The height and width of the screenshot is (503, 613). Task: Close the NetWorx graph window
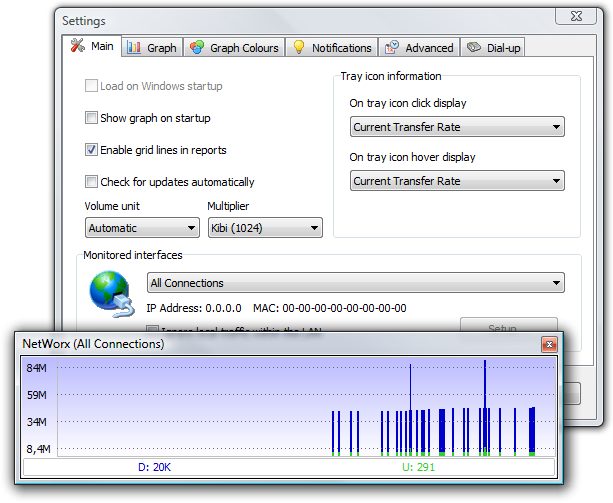pyautogui.click(x=549, y=344)
